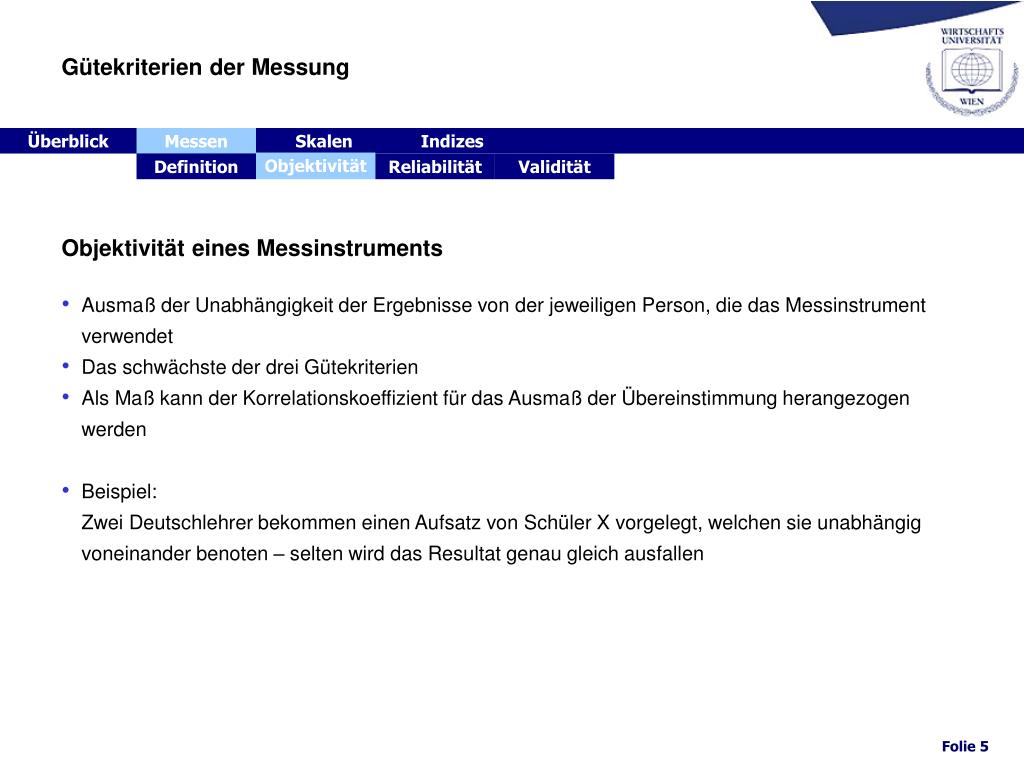Click the Beispiel: bullet label
The width and height of the screenshot is (1024, 768).
[120, 492]
